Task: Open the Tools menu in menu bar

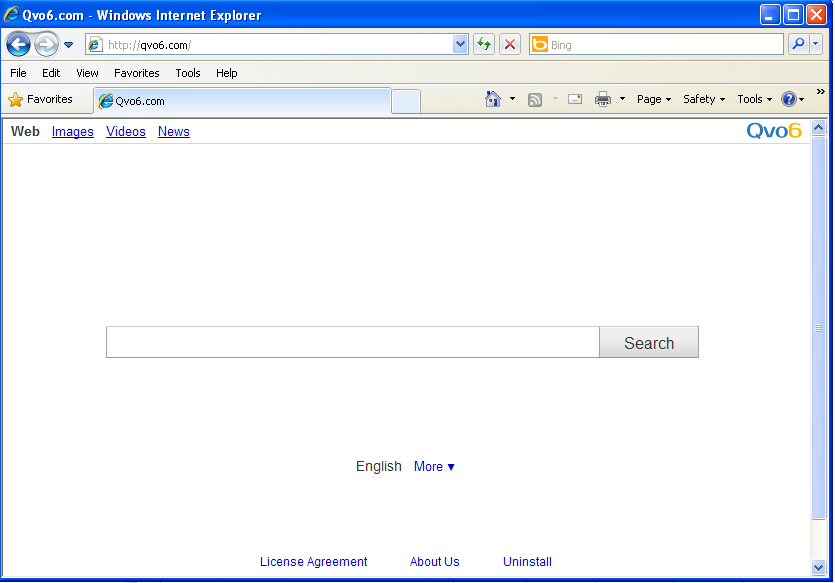Action: (188, 73)
